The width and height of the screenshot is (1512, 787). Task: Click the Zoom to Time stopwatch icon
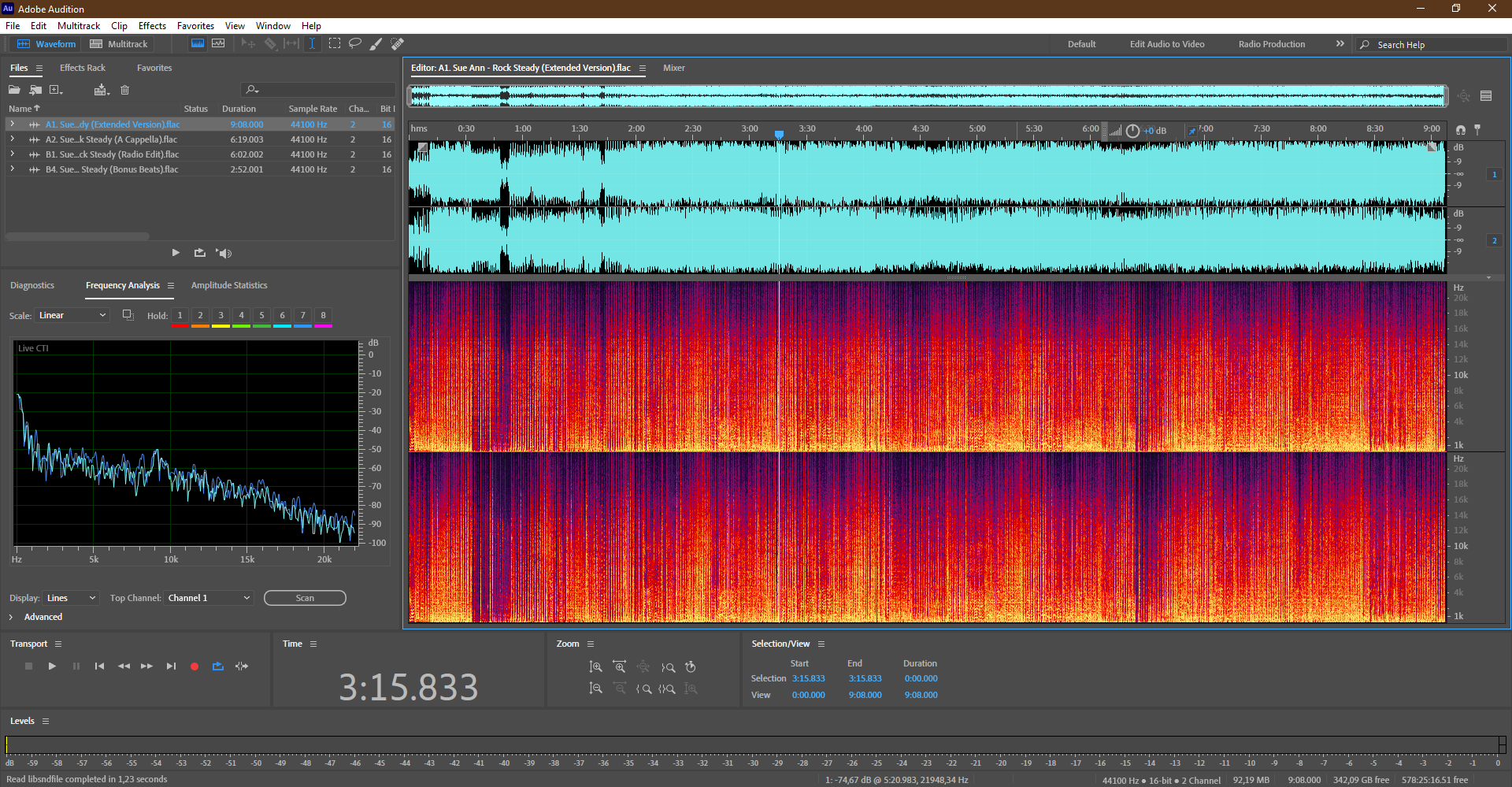pyautogui.click(x=691, y=666)
